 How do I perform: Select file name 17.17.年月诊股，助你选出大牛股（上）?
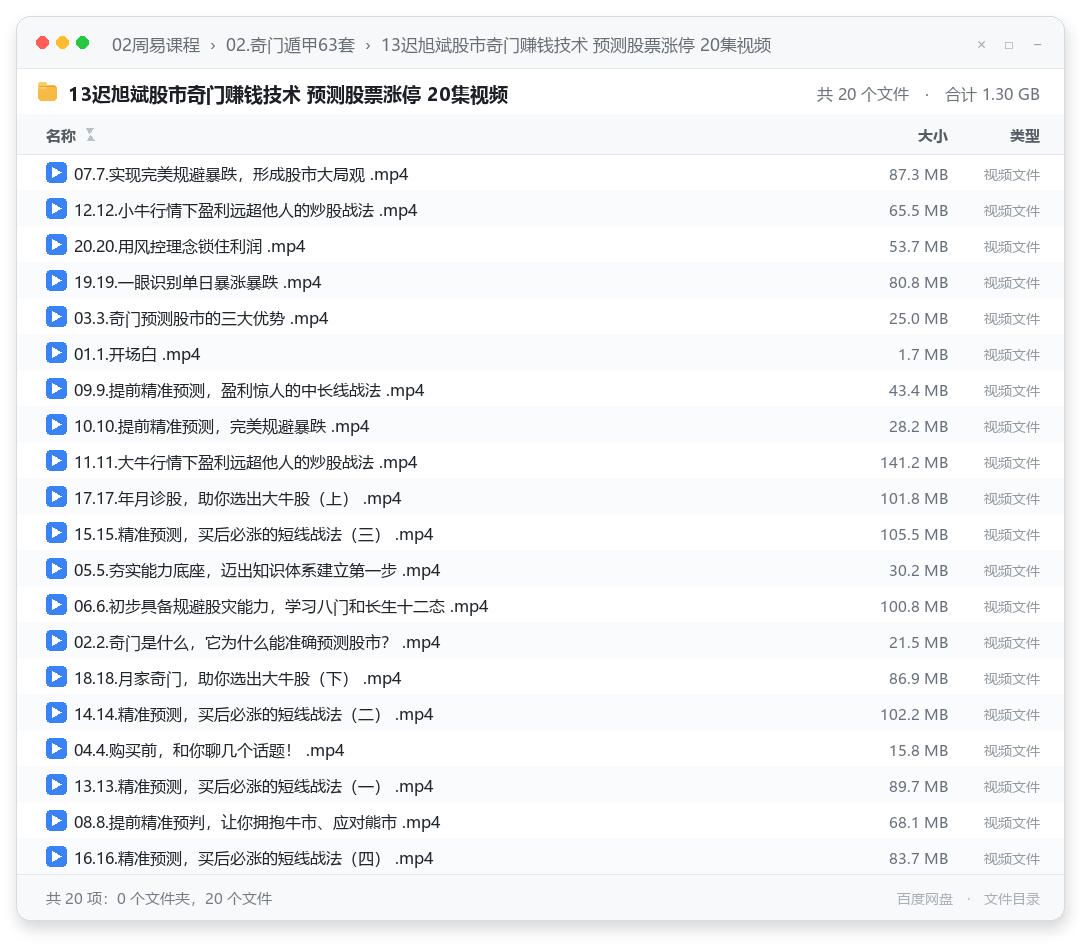(x=238, y=499)
